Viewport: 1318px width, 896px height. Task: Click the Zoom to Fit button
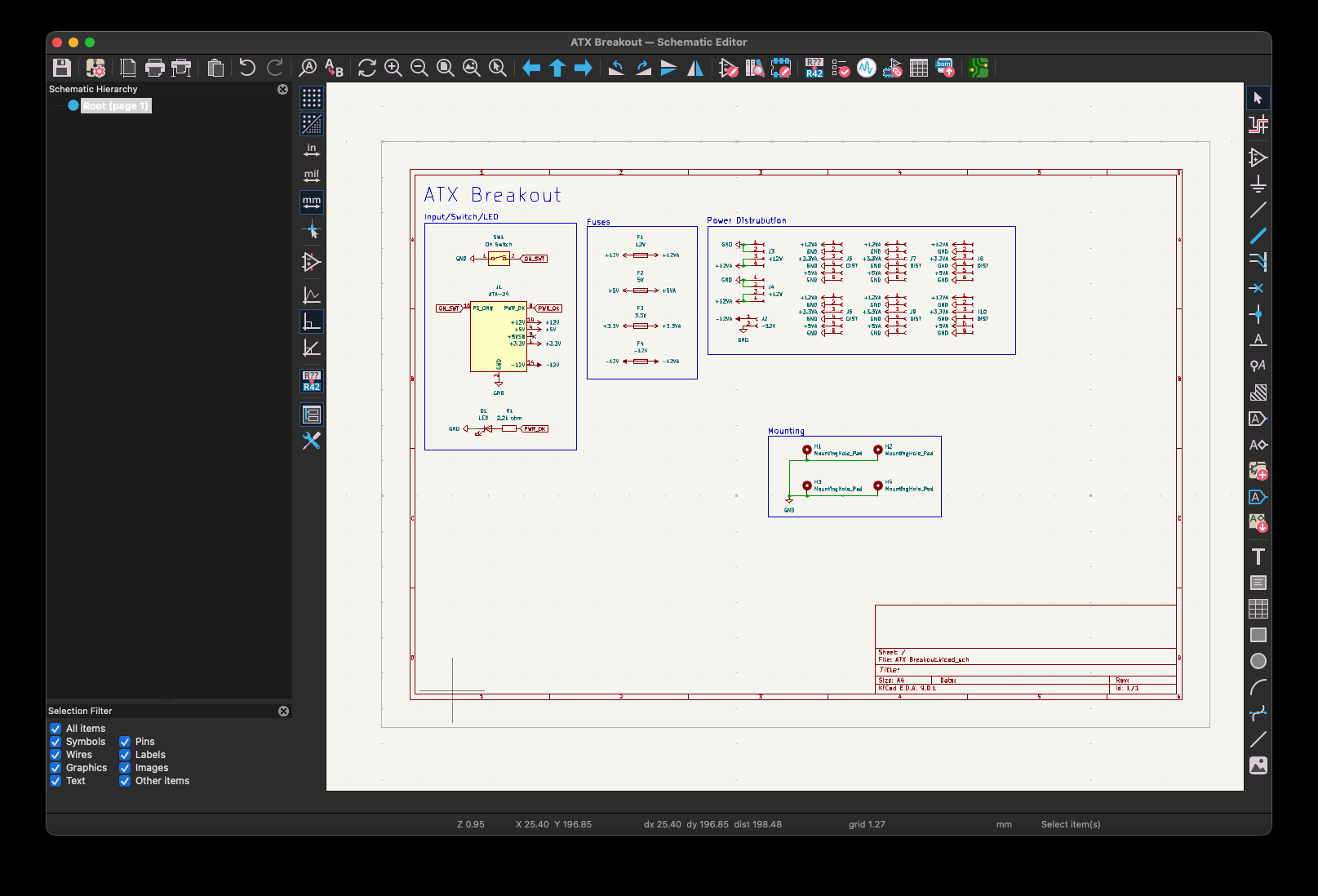446,69
